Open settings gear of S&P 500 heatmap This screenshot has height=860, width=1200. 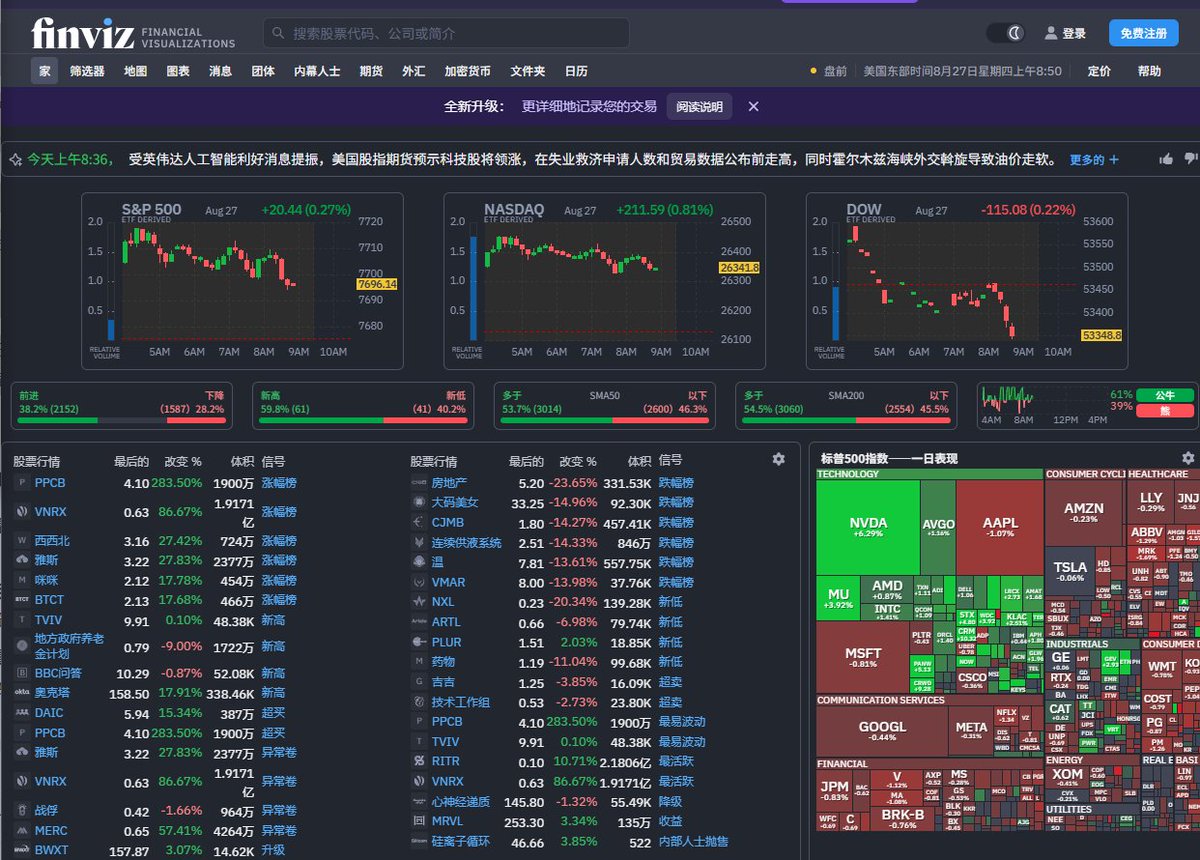coord(1188,458)
